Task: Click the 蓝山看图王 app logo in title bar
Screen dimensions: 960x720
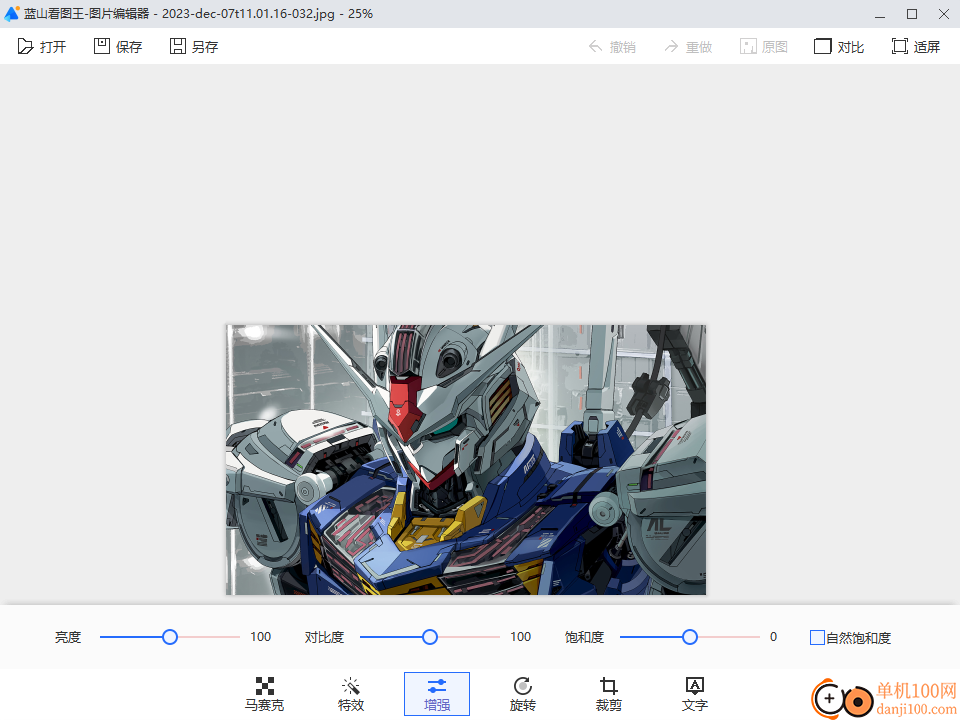Action: click(11, 13)
